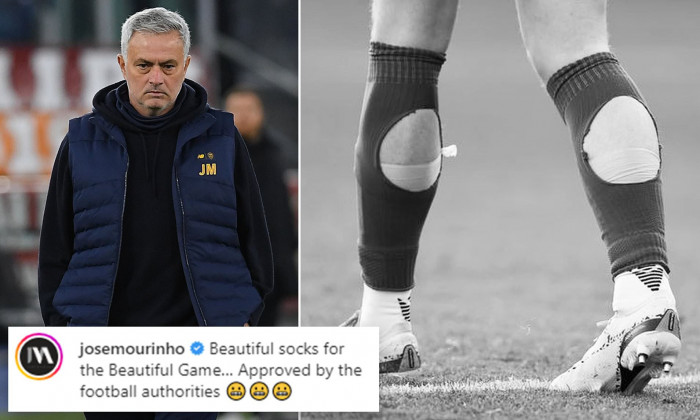Screen dimensions: 700x420
Task: Click the blue verified badge
Action: click(196, 348)
